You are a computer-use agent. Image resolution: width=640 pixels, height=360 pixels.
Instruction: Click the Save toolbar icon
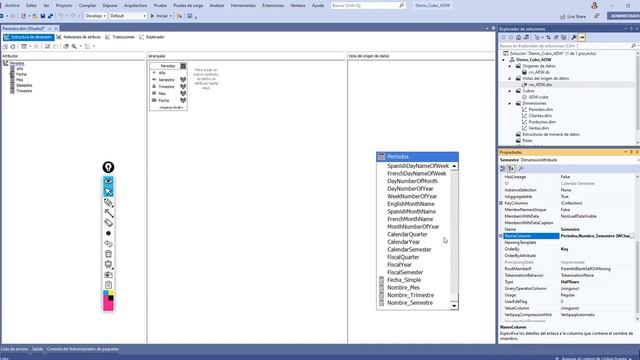click(x=42, y=16)
